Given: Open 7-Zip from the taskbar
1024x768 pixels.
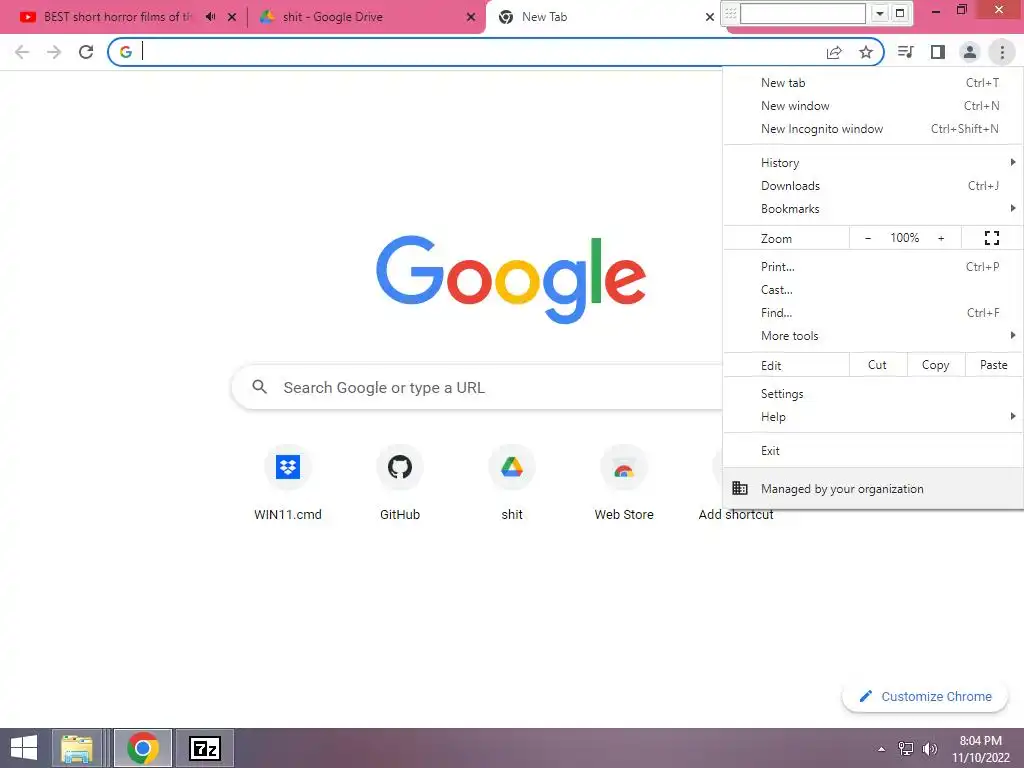Looking at the screenshot, I should click(205, 748).
